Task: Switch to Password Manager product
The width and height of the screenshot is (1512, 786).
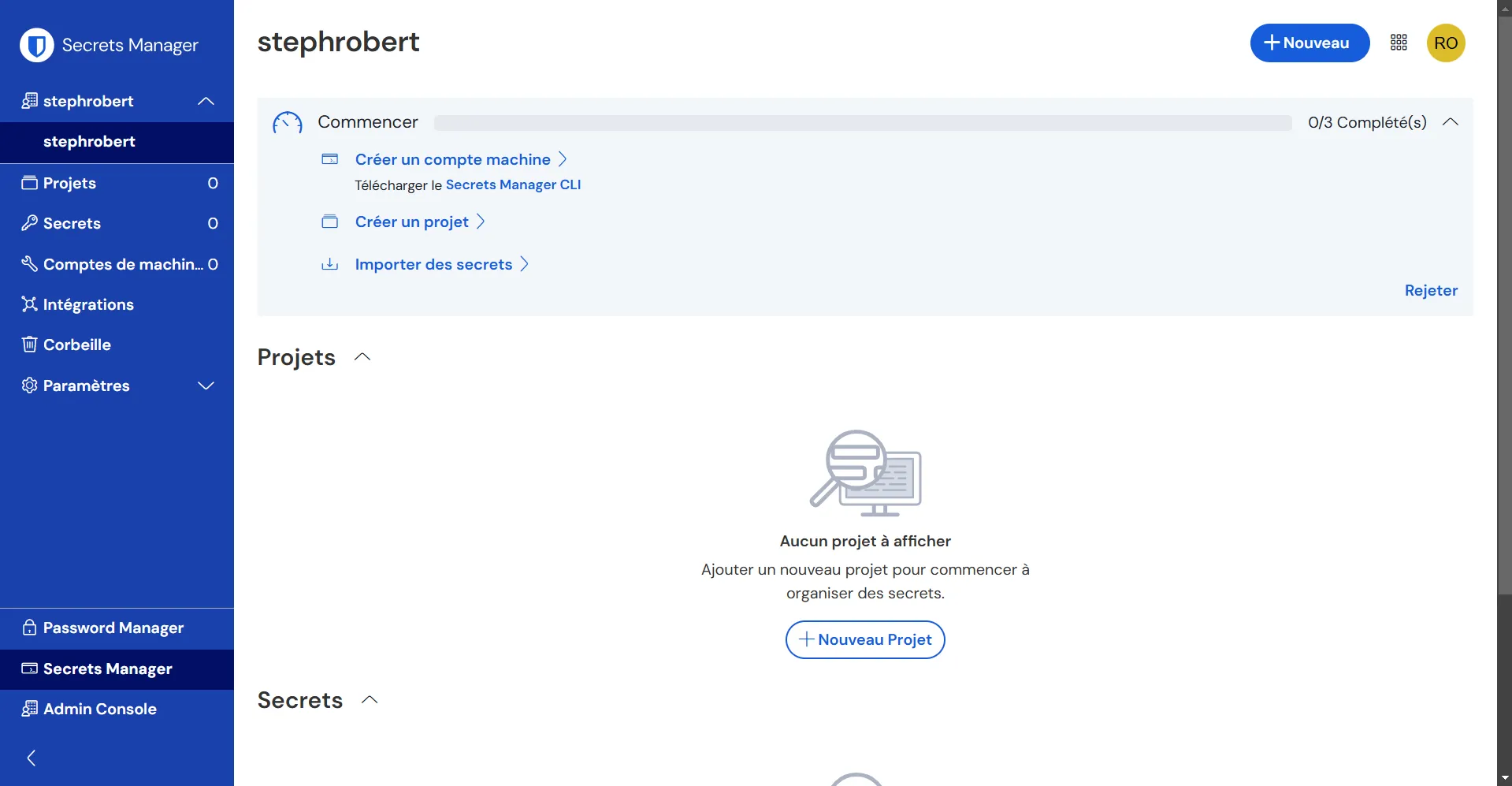Action: [x=113, y=628]
